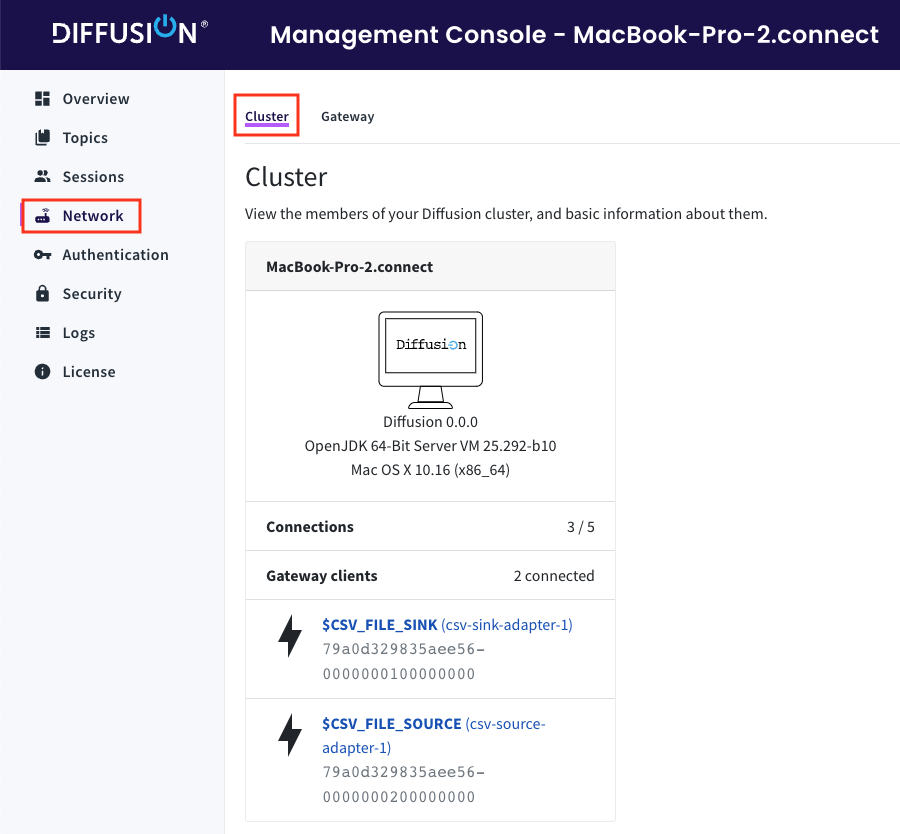This screenshot has width=900, height=834.
Task: Click the Diffusion server monitor image
Action: pyautogui.click(x=430, y=358)
